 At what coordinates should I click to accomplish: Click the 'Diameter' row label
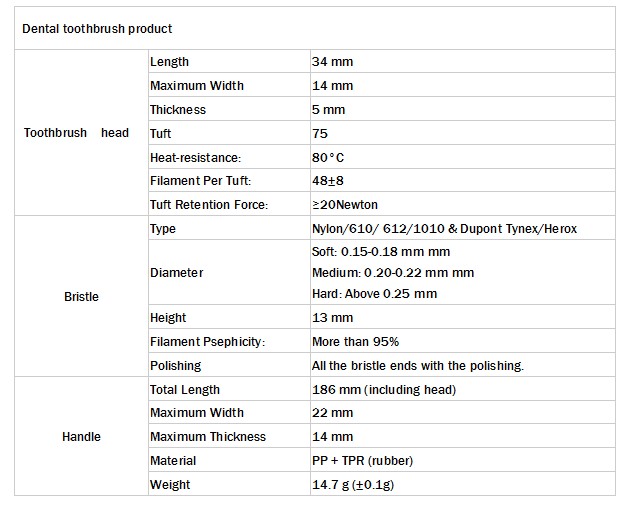(176, 273)
